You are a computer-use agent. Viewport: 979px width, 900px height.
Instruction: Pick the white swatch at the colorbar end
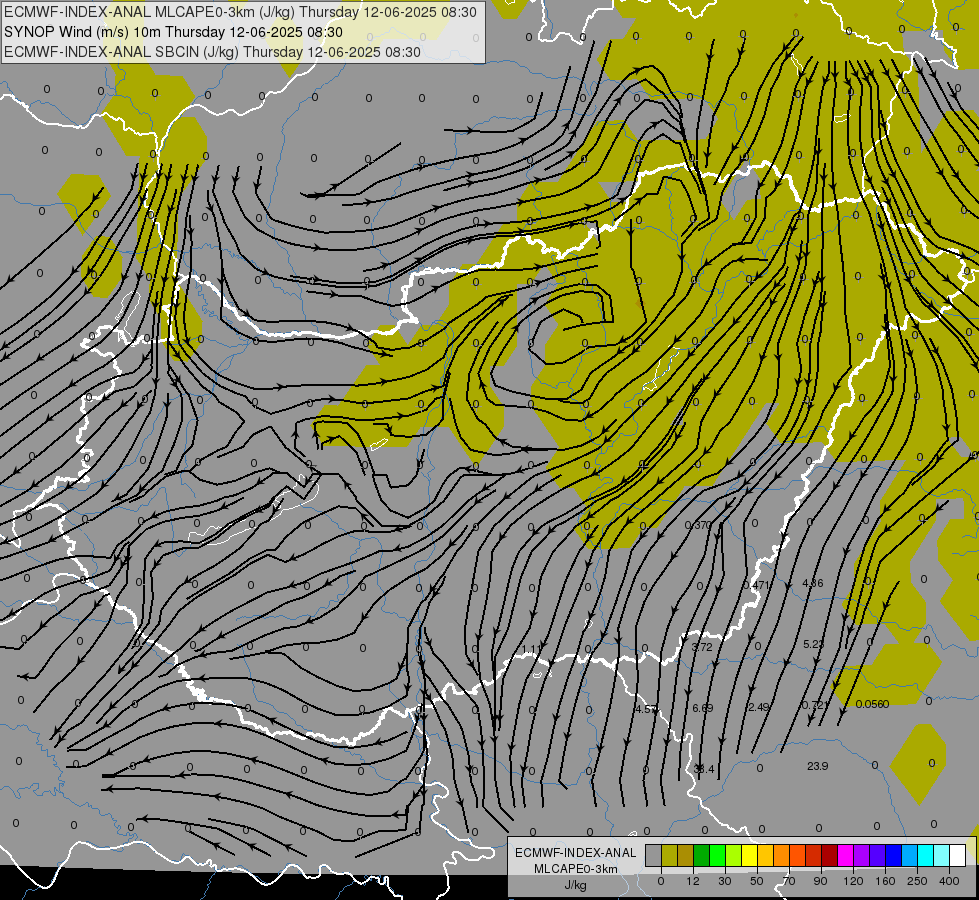tap(958, 856)
